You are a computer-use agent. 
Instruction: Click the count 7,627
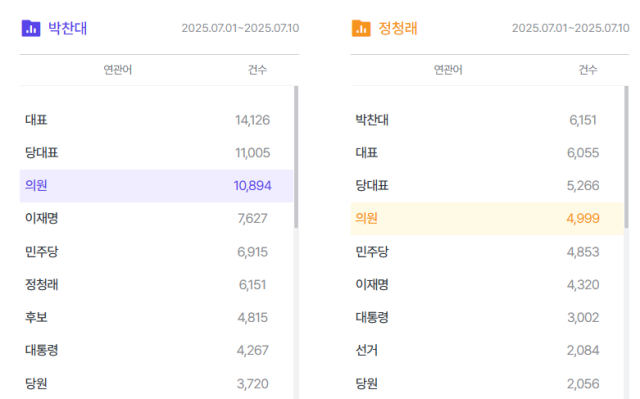(x=252, y=219)
